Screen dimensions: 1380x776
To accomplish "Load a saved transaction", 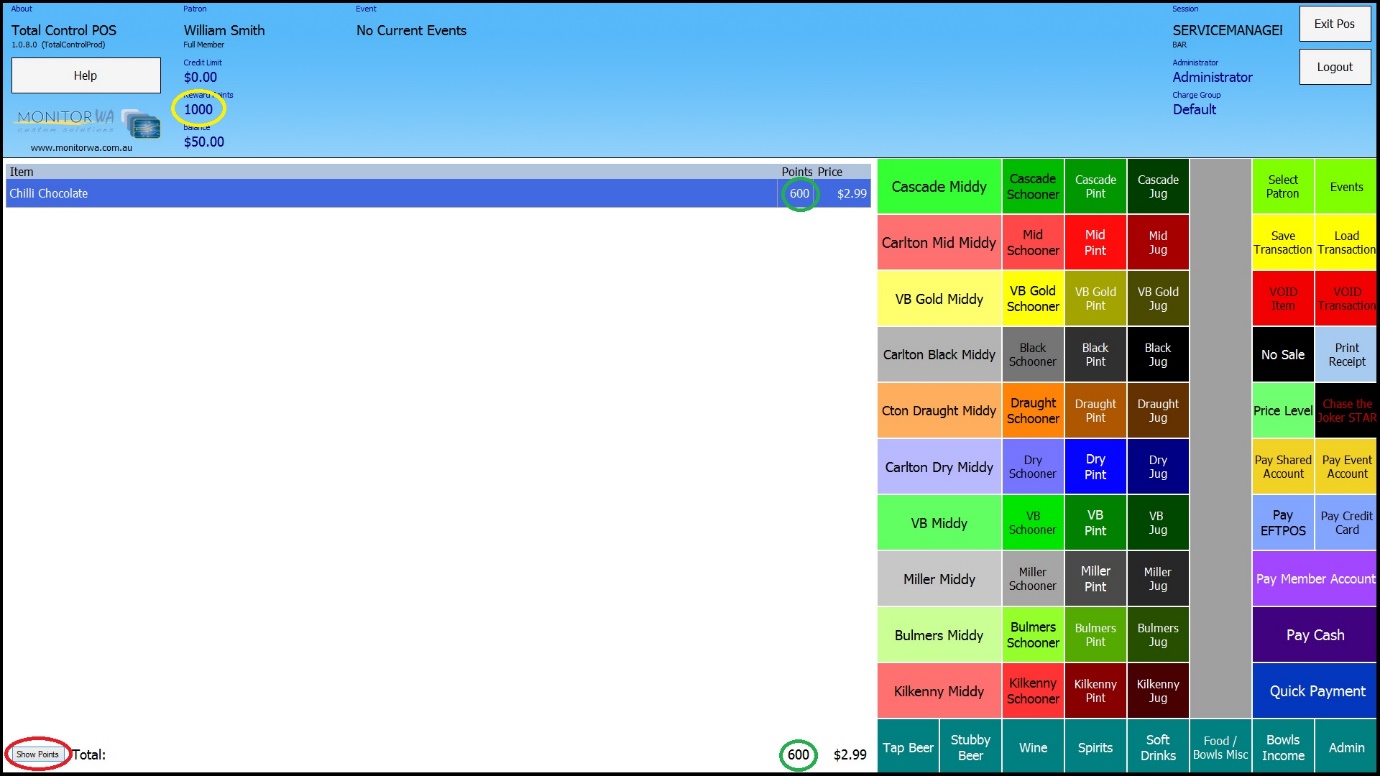I will point(1346,242).
